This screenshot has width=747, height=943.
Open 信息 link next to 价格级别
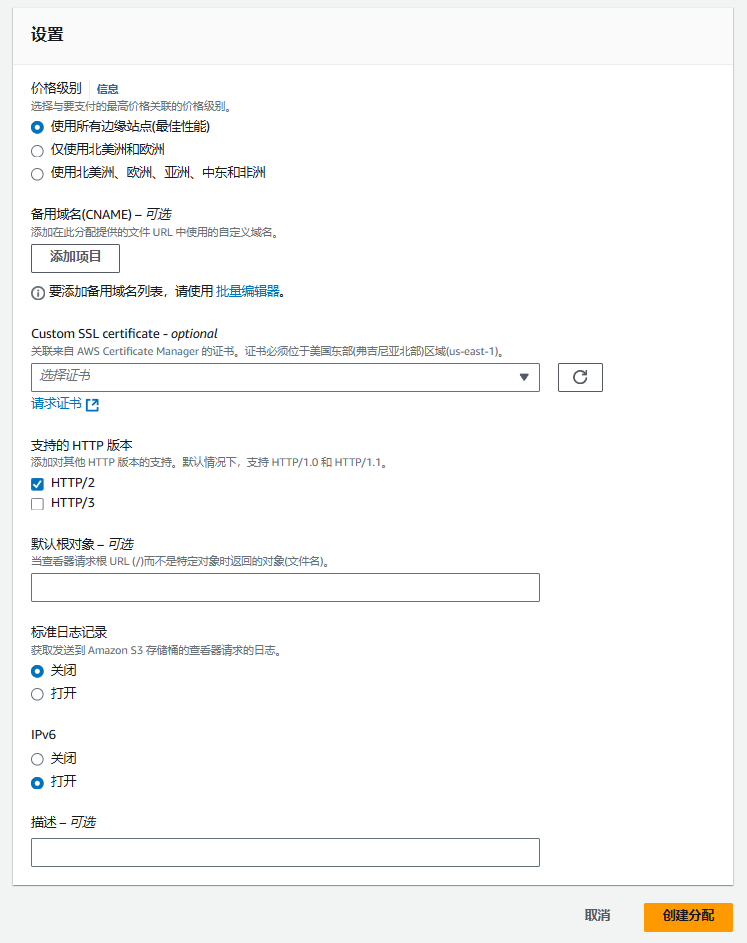coord(108,89)
